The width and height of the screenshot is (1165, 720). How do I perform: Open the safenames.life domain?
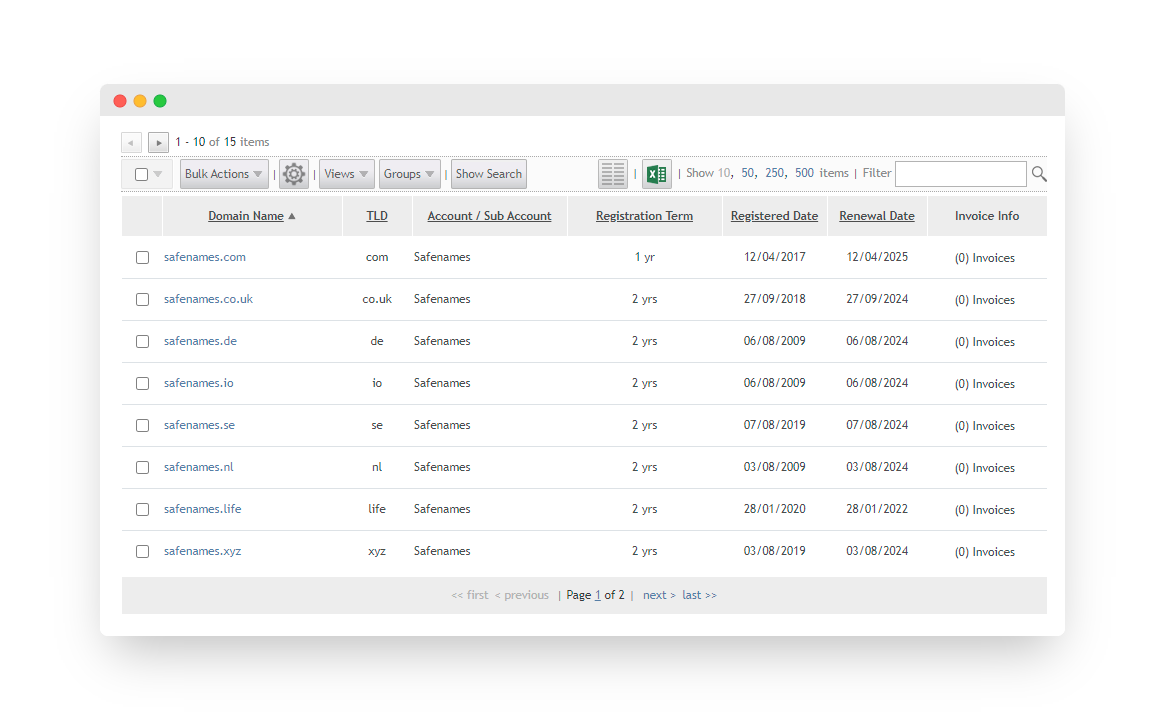pyautogui.click(x=202, y=509)
